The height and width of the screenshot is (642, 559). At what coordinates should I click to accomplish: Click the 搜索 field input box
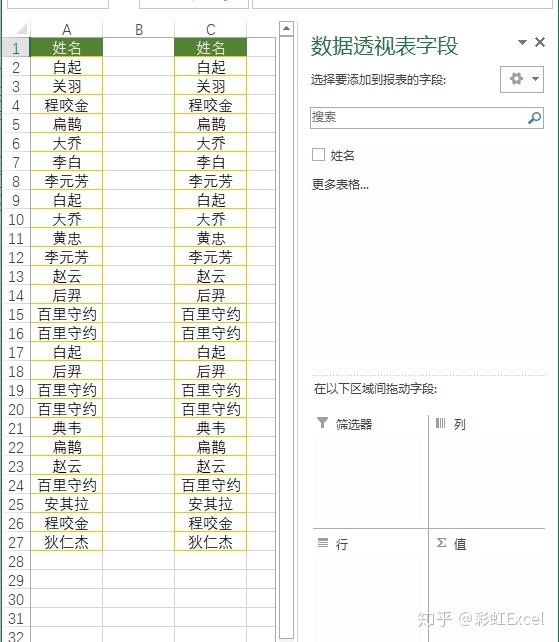coord(426,118)
